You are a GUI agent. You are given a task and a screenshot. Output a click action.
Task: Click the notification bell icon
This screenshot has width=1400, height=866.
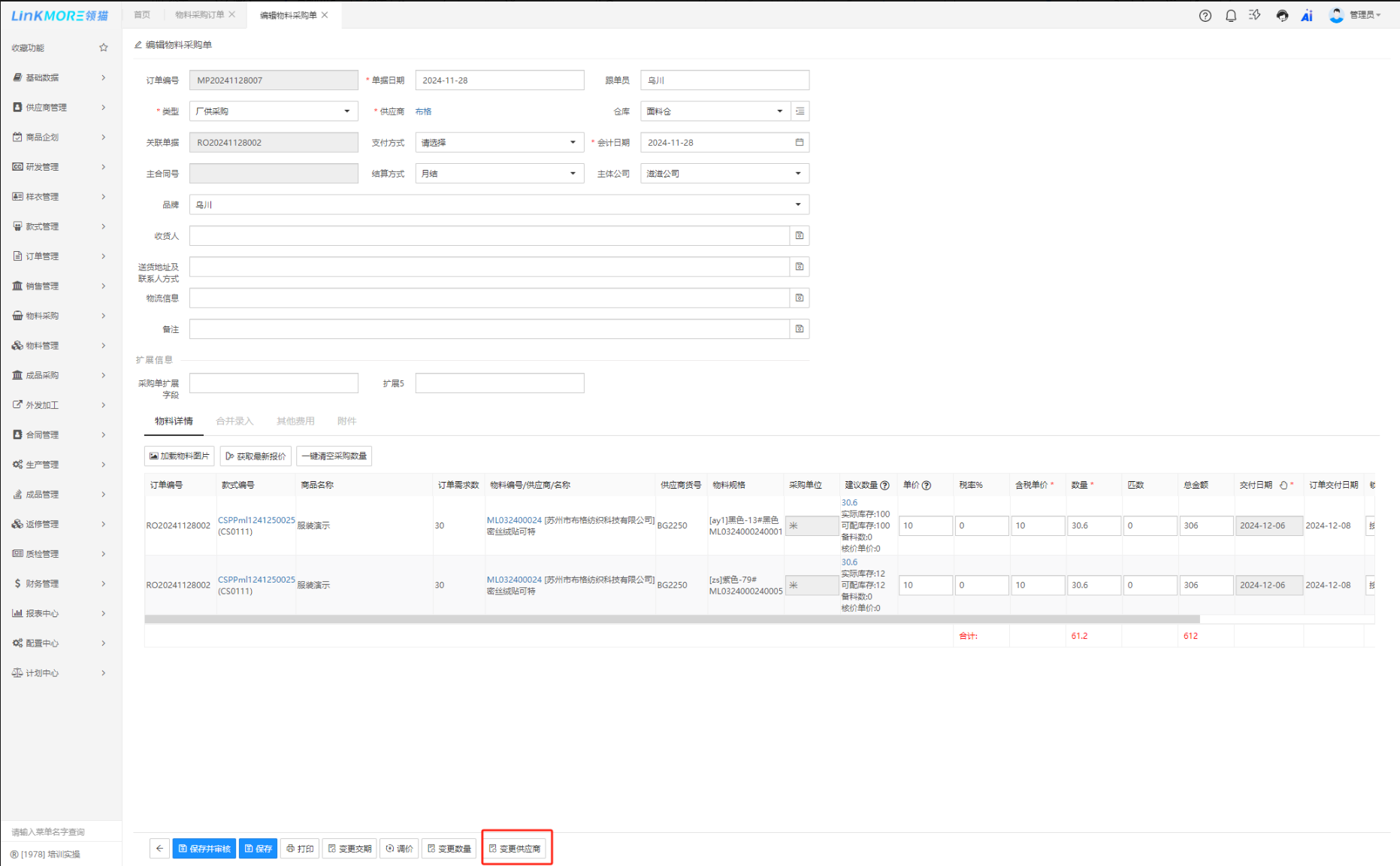1230,16
